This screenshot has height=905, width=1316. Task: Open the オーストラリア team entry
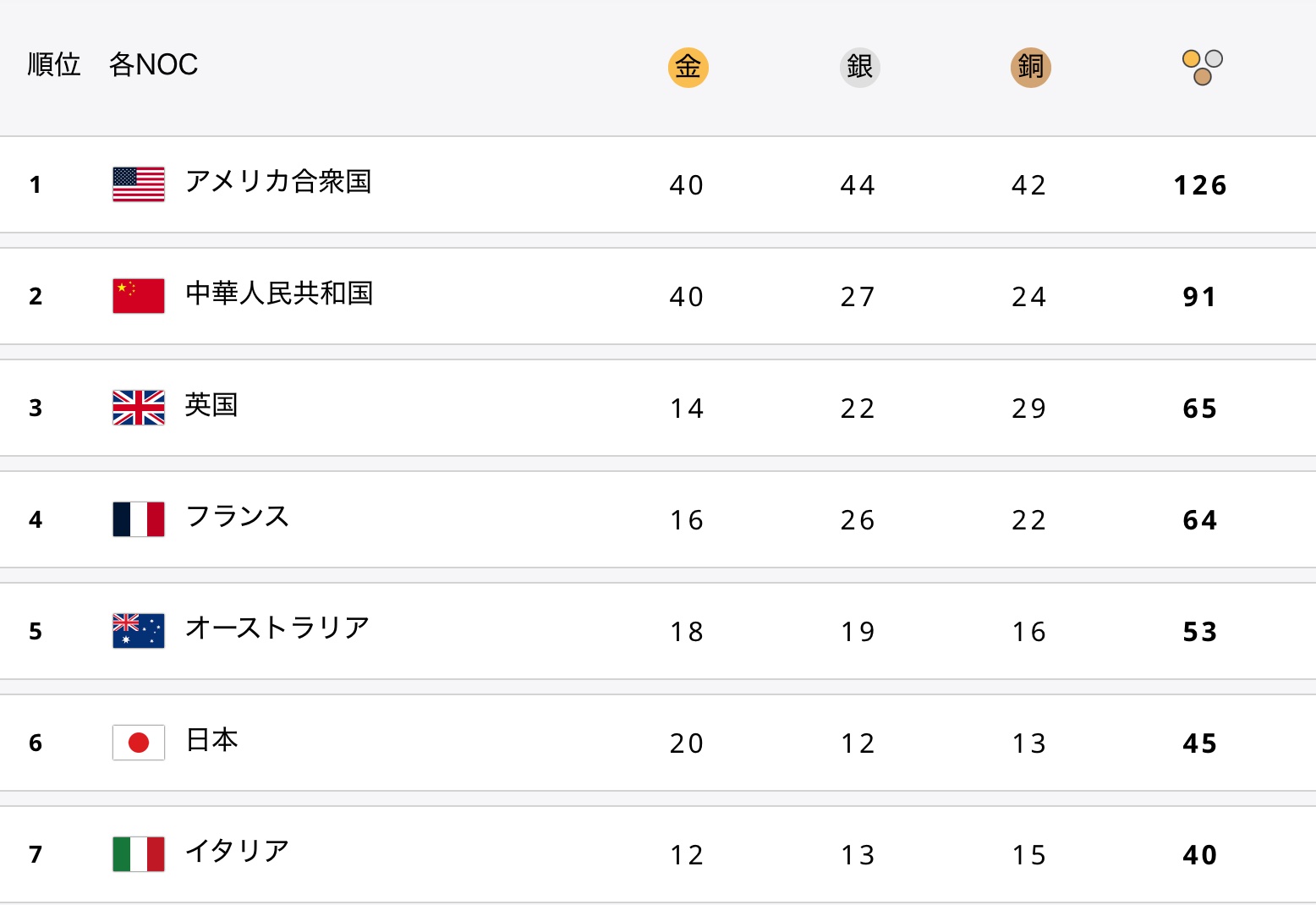click(277, 628)
